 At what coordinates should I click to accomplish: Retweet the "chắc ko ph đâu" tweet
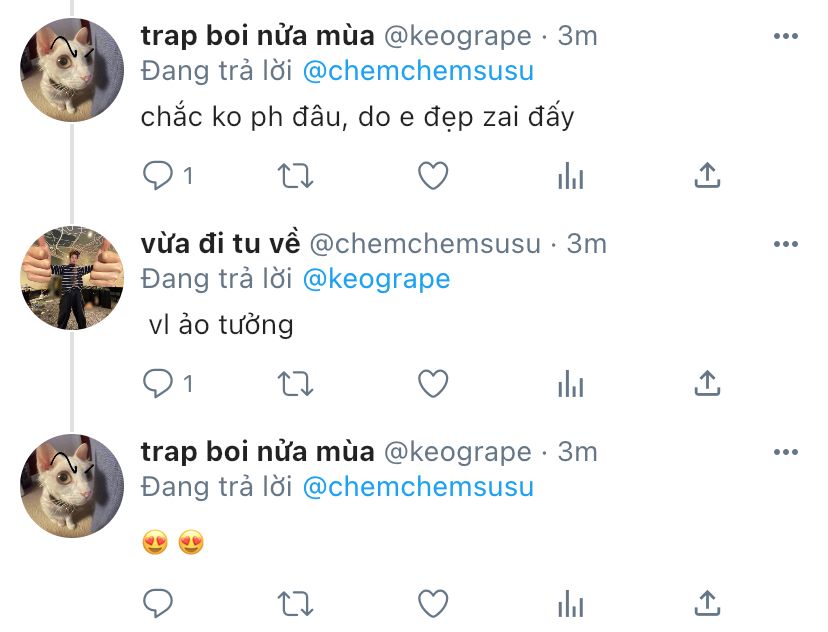(x=294, y=177)
